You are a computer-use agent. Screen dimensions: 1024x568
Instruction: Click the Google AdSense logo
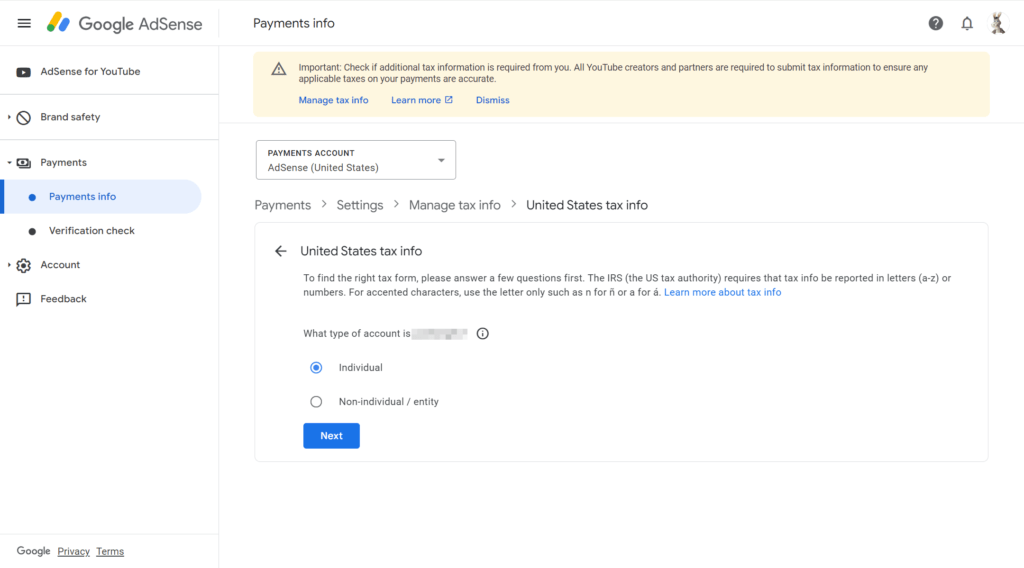tap(124, 24)
